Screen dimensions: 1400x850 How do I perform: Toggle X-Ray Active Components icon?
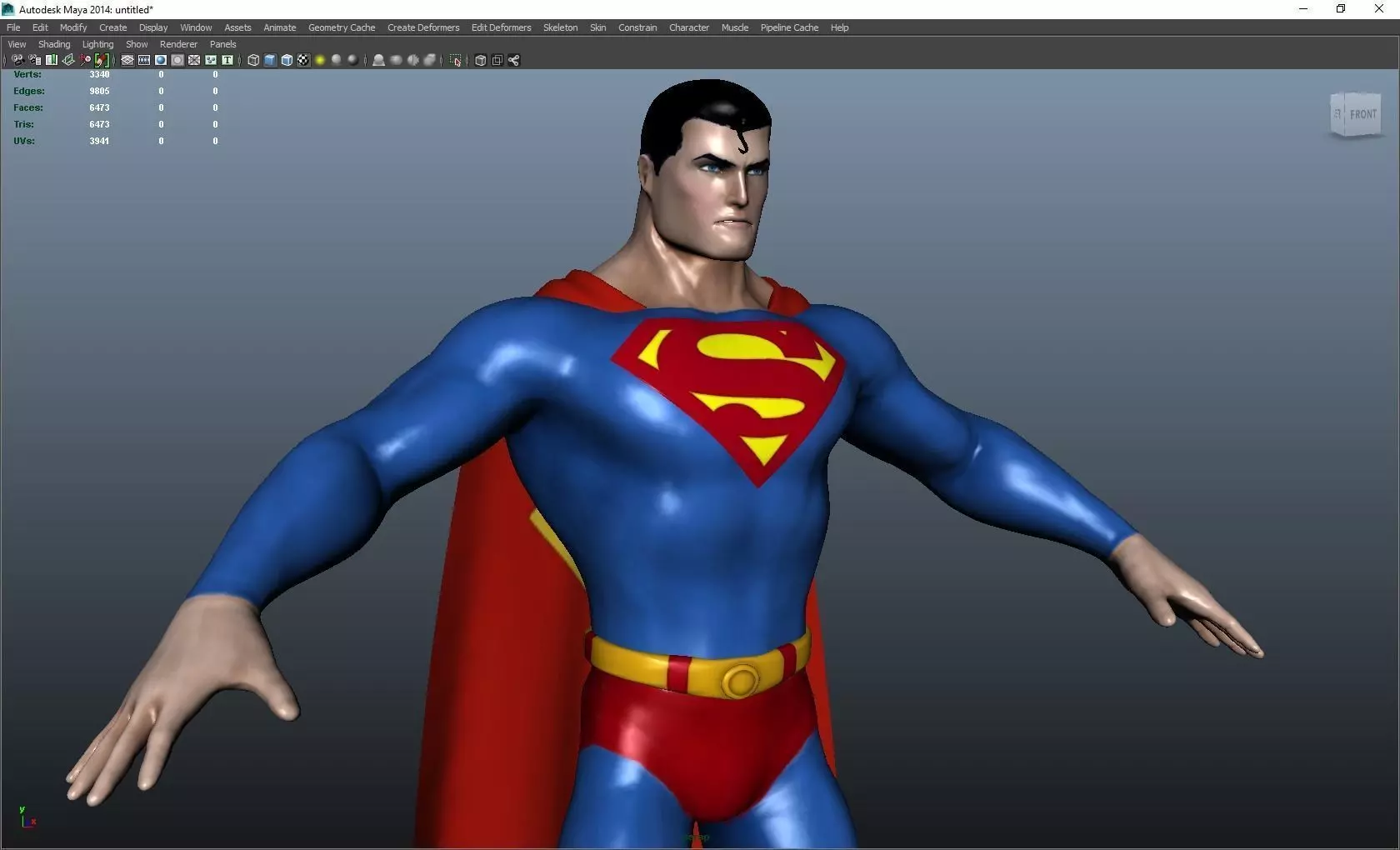[x=497, y=60]
